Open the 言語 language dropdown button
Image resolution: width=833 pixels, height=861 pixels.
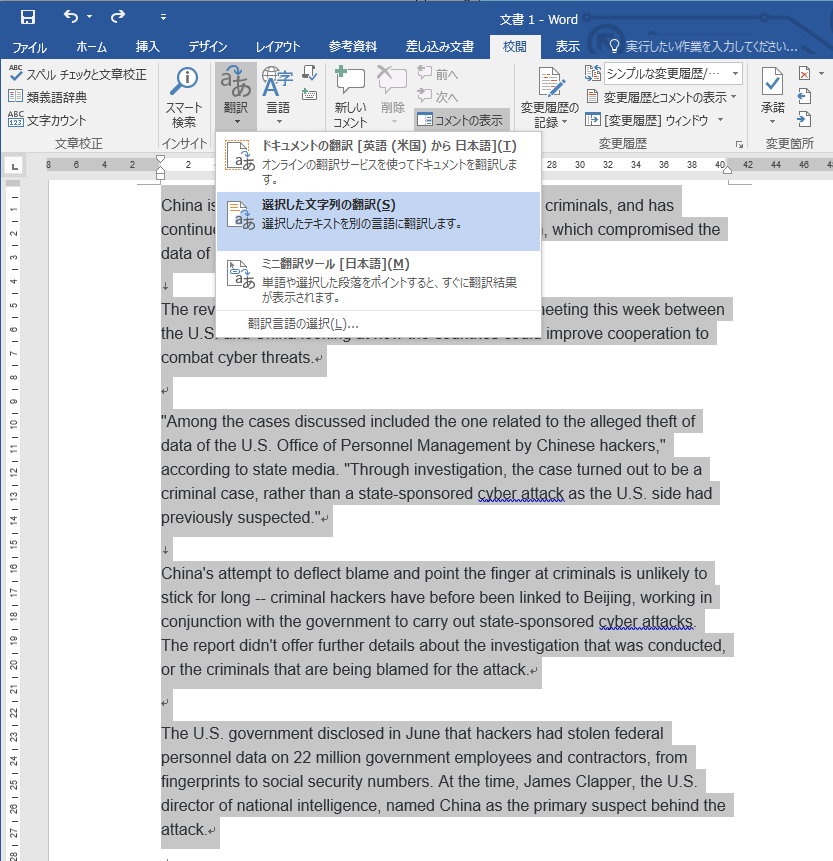pyautogui.click(x=278, y=96)
